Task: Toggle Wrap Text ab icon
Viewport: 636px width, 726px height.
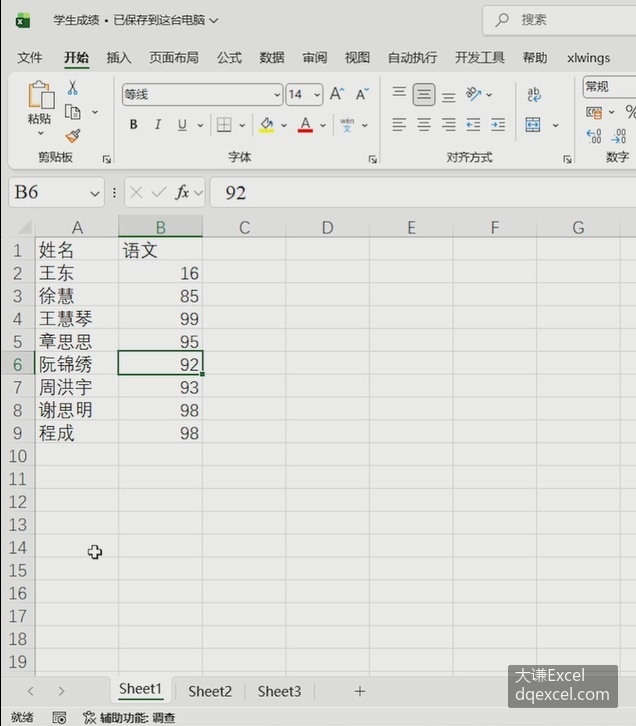Action: pyautogui.click(x=534, y=94)
